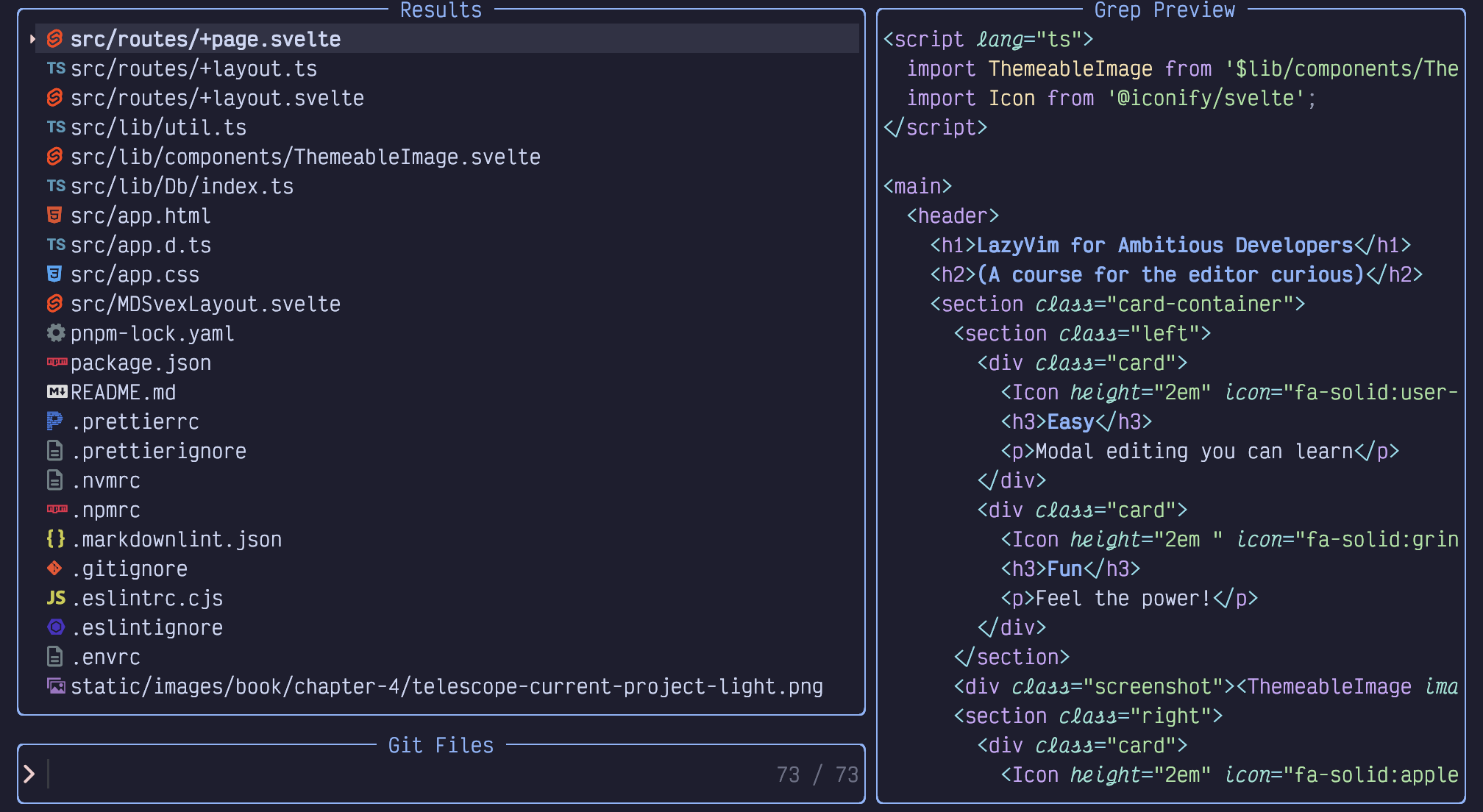Click the 'Feel the power!' preview line

(1123, 598)
